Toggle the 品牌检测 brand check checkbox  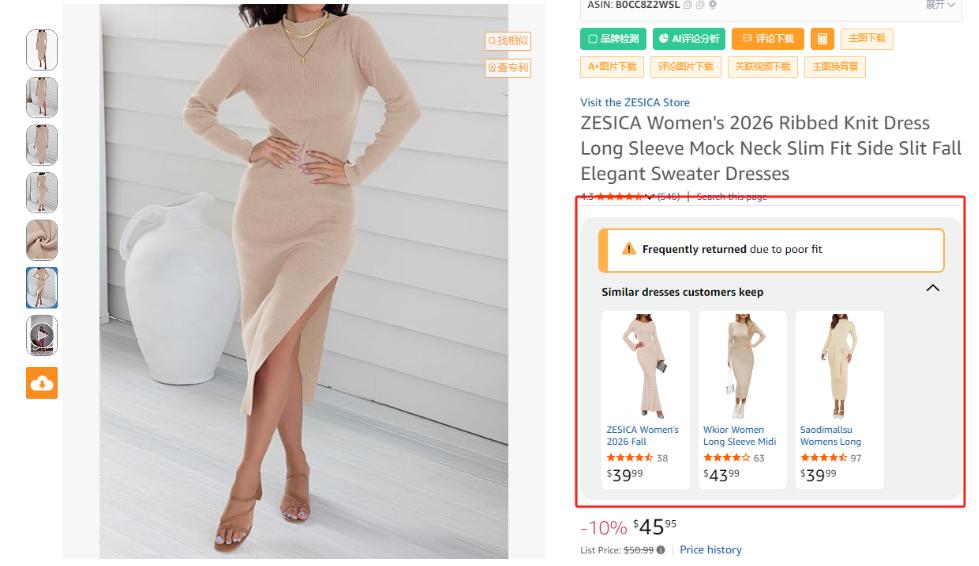(593, 39)
